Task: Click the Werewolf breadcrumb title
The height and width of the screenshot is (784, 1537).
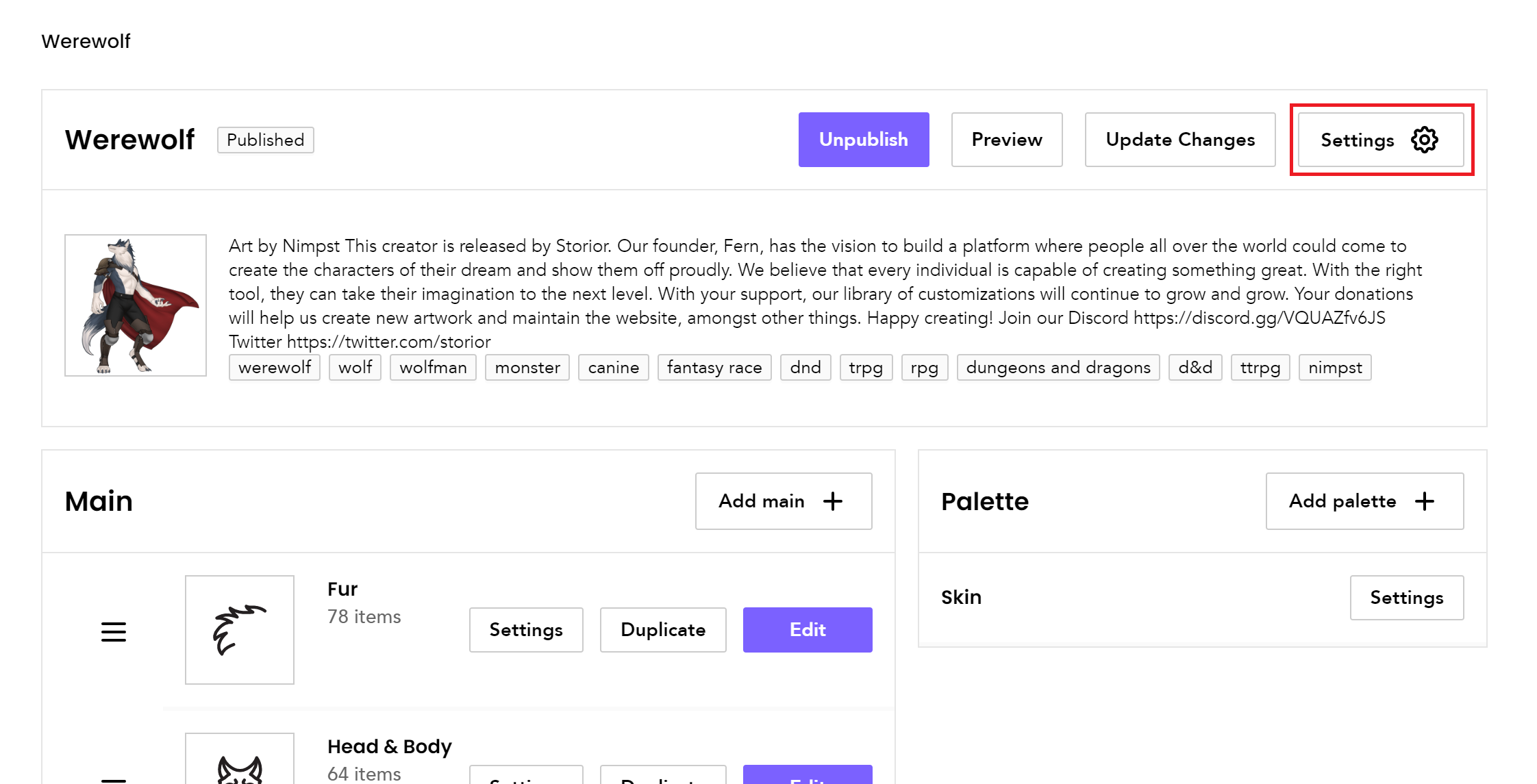Action: click(86, 41)
